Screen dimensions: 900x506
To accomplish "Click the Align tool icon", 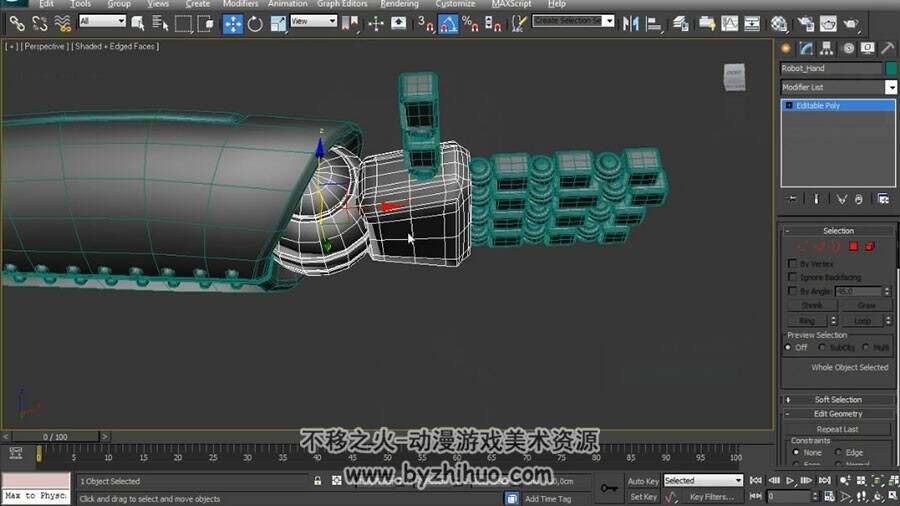I will point(653,24).
